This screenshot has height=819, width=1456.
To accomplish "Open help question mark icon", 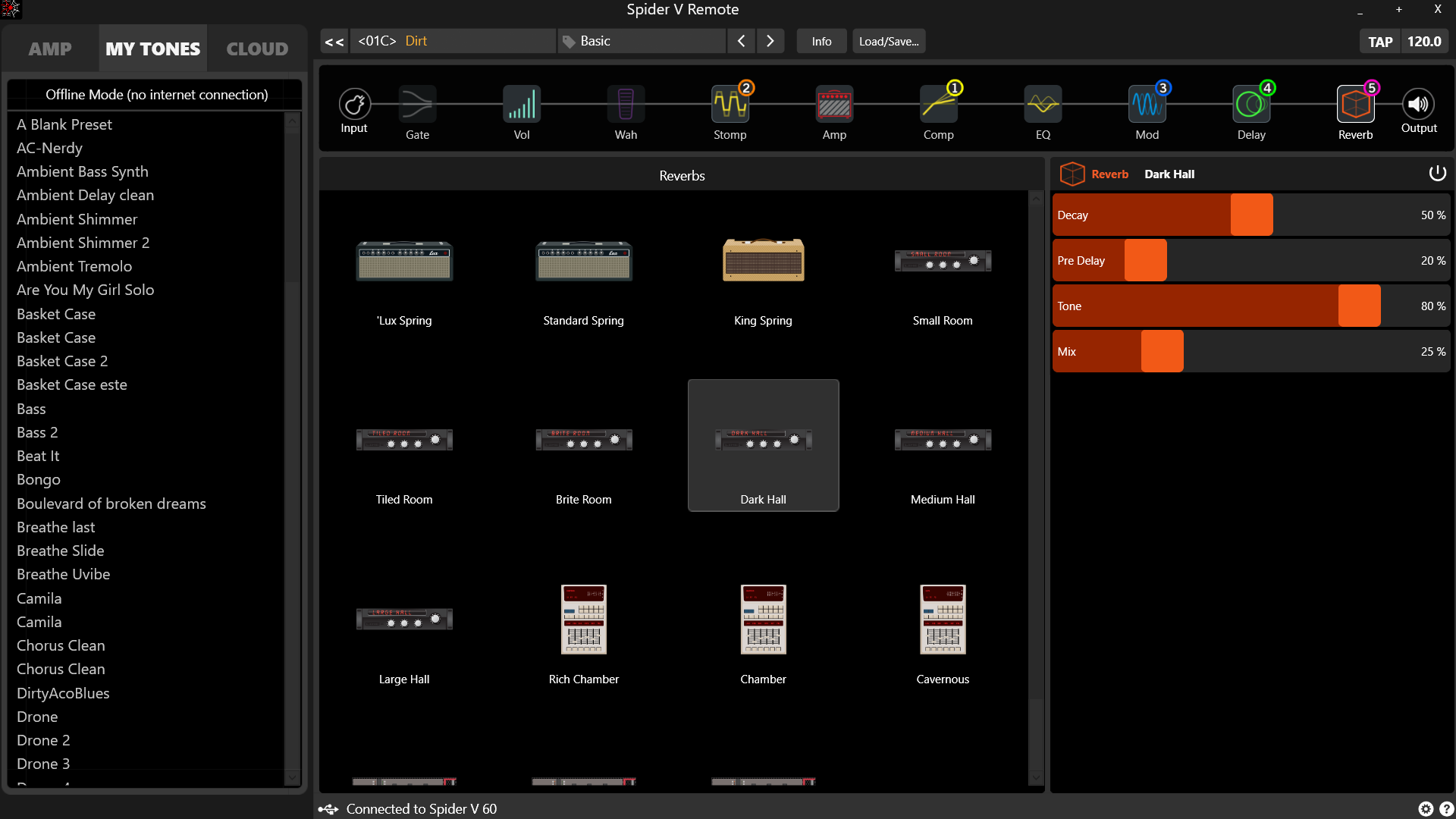I will (x=1446, y=809).
